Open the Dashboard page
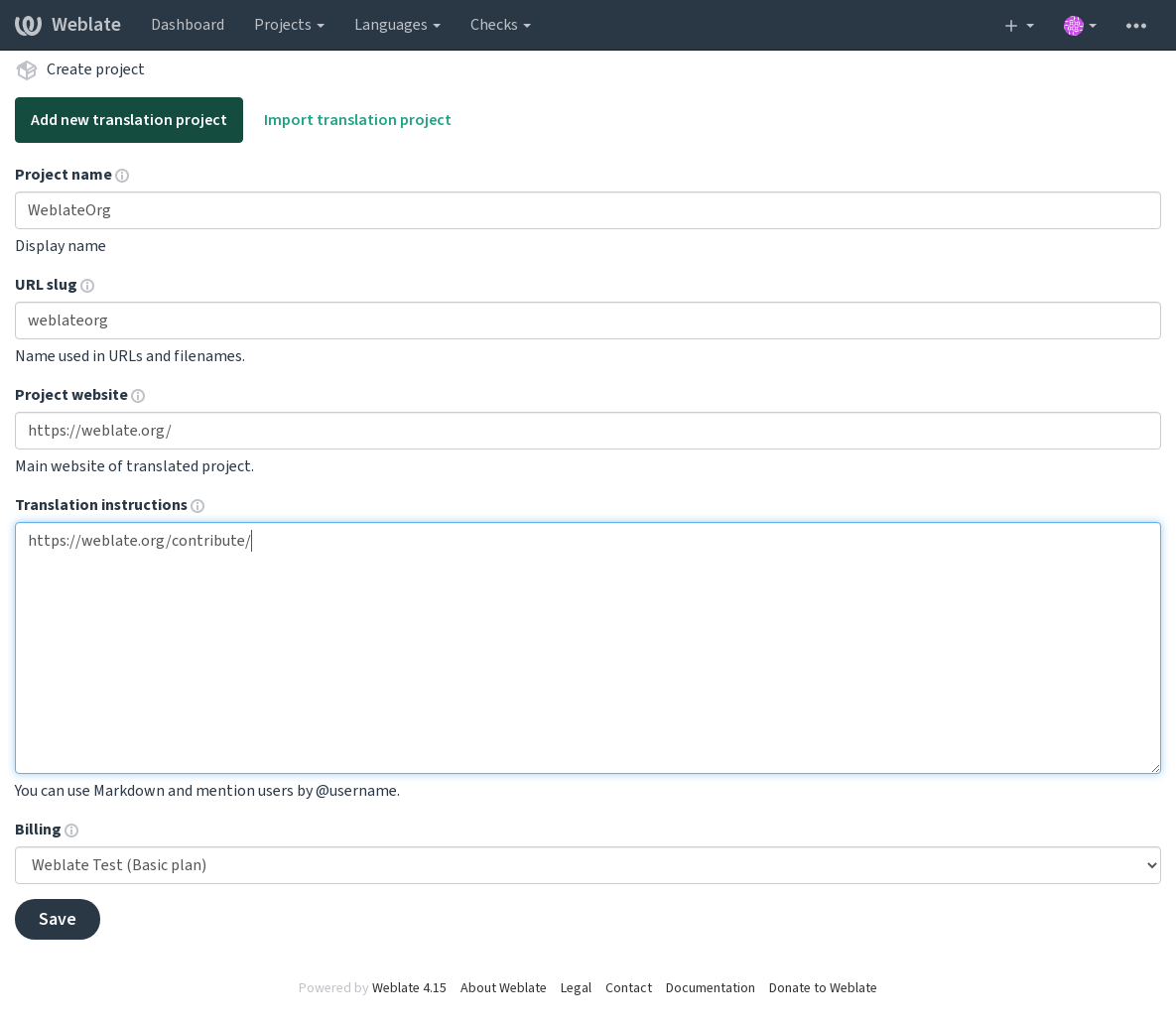 coord(188,25)
